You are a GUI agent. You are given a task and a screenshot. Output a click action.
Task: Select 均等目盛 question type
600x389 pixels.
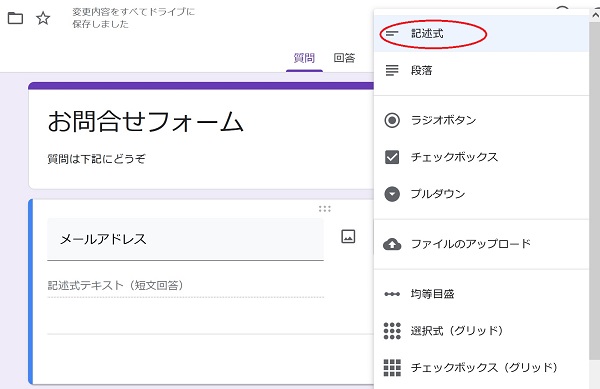coord(481,294)
